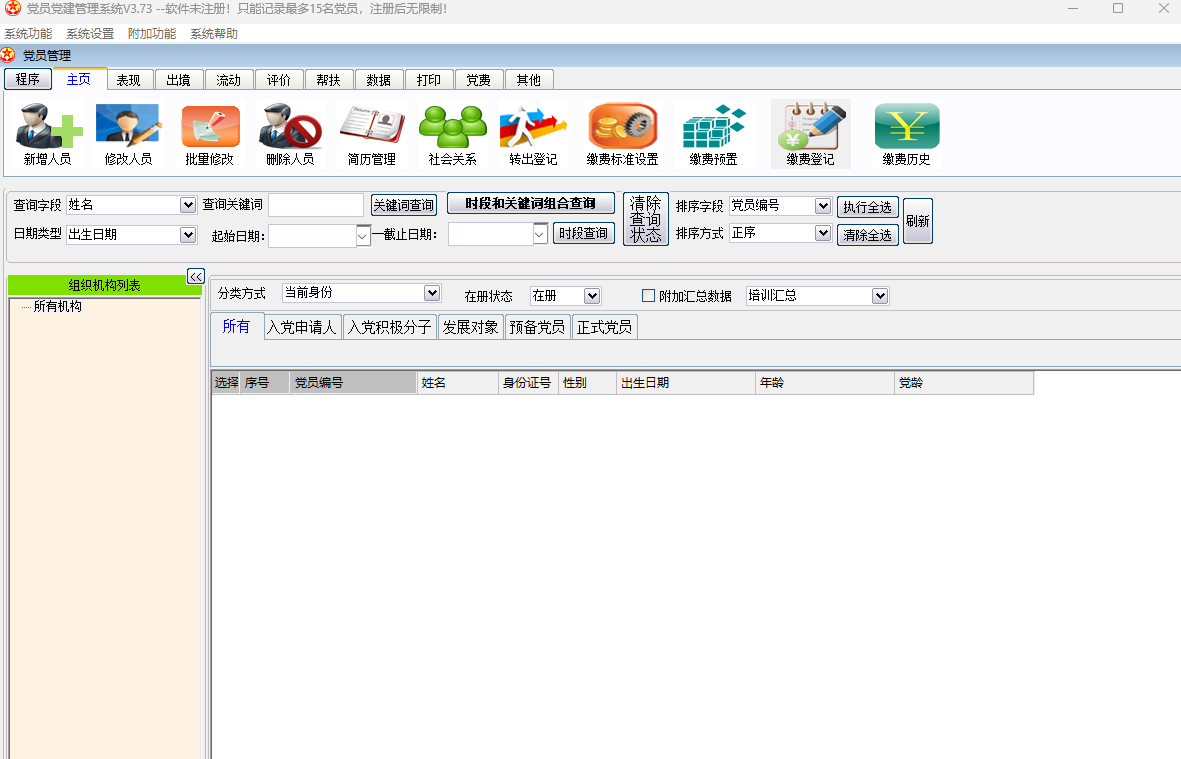Click the 出生日期 column header

[685, 383]
